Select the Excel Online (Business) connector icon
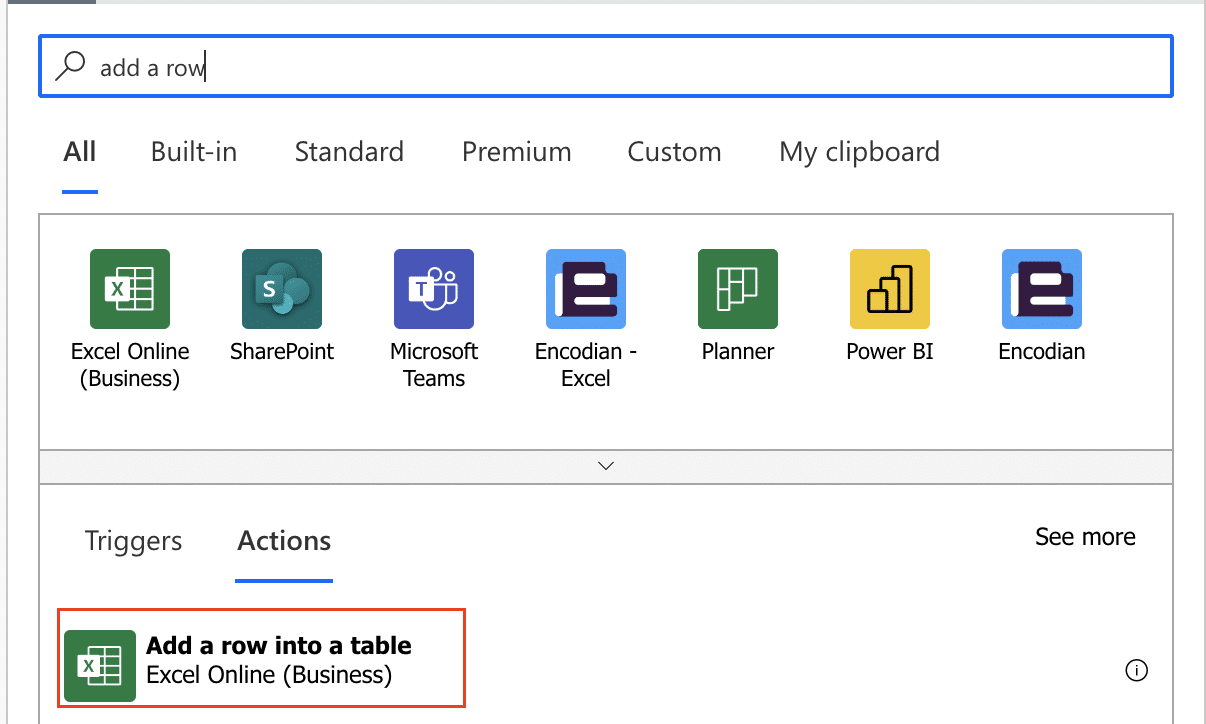Viewport: 1206px width, 724px height. 130,289
